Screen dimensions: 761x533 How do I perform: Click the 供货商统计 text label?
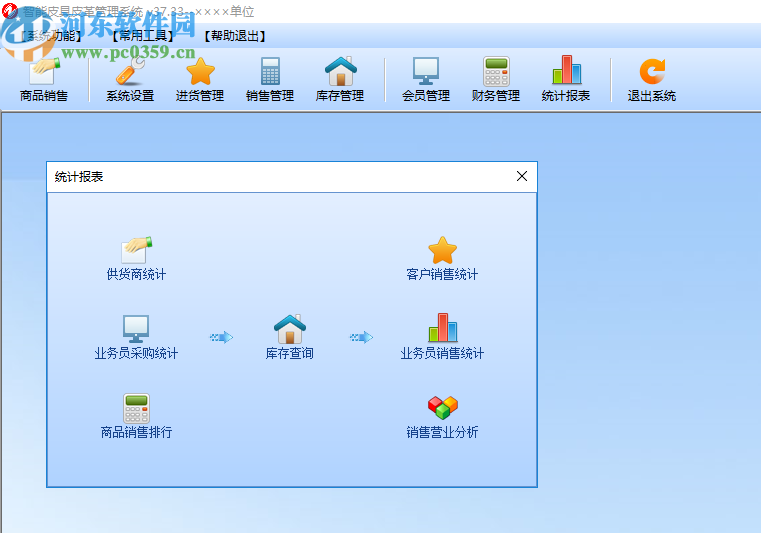coord(136,275)
